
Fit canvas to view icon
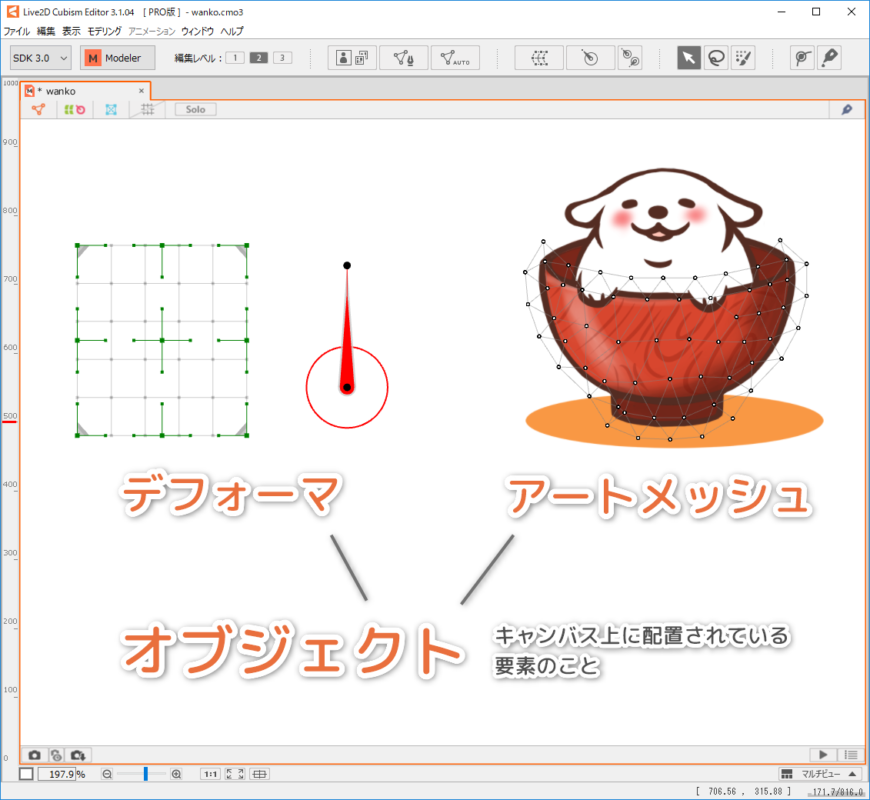pyautogui.click(x=235, y=774)
